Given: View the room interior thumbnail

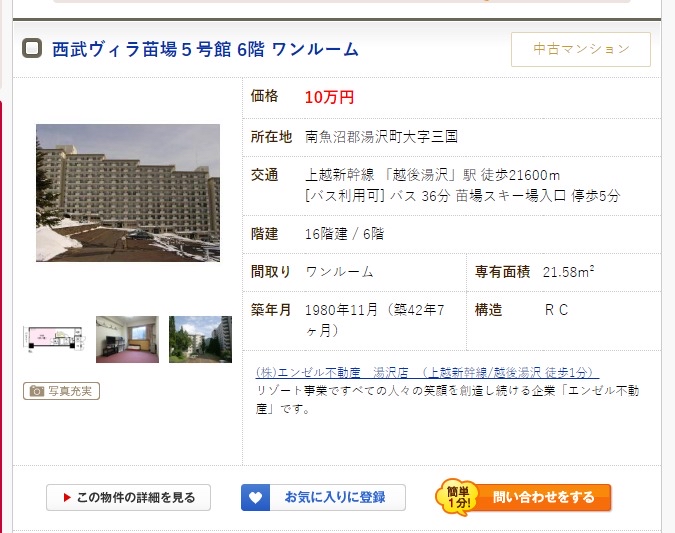Looking at the screenshot, I should tap(127, 339).
